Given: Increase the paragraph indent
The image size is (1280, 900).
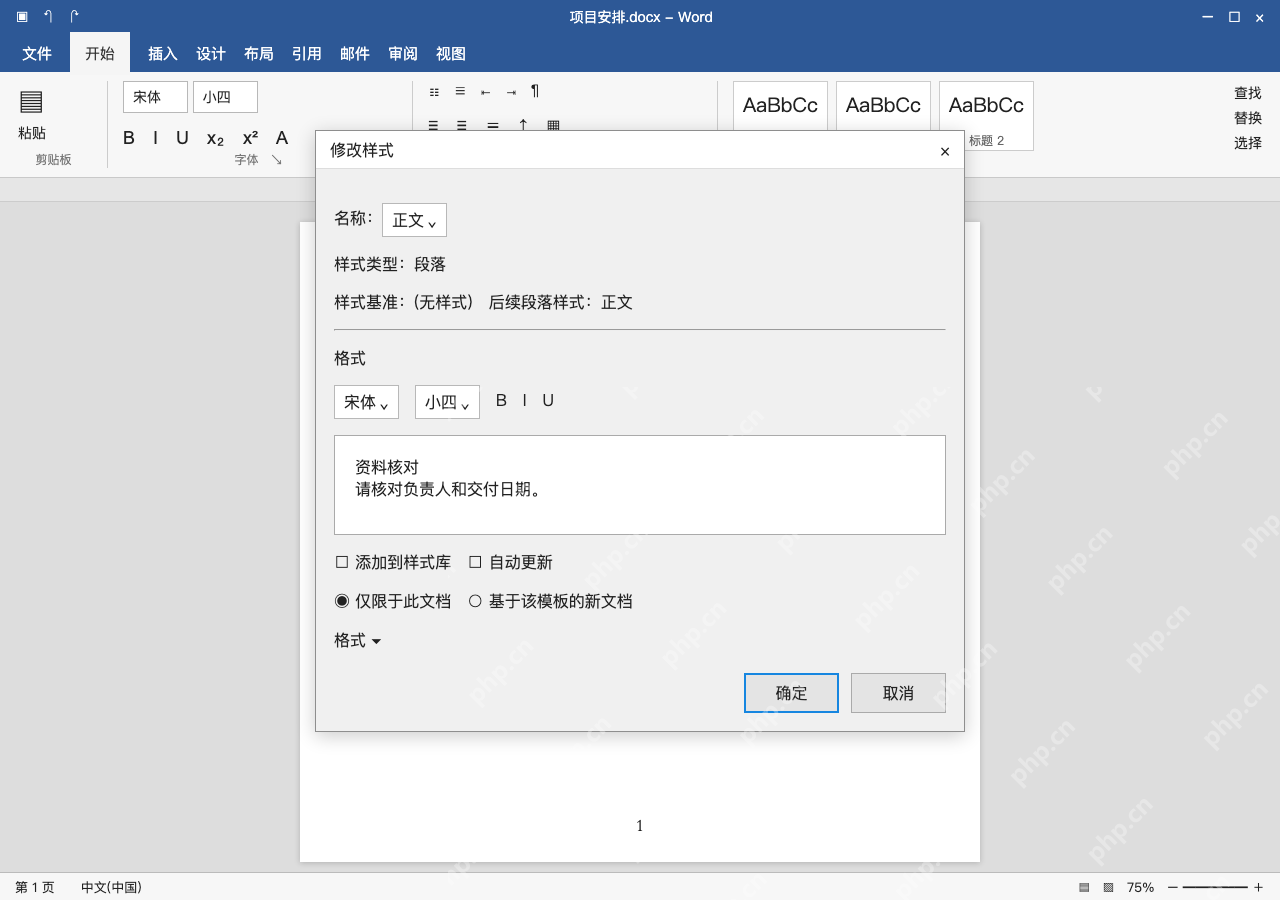Looking at the screenshot, I should pyautogui.click(x=511, y=92).
